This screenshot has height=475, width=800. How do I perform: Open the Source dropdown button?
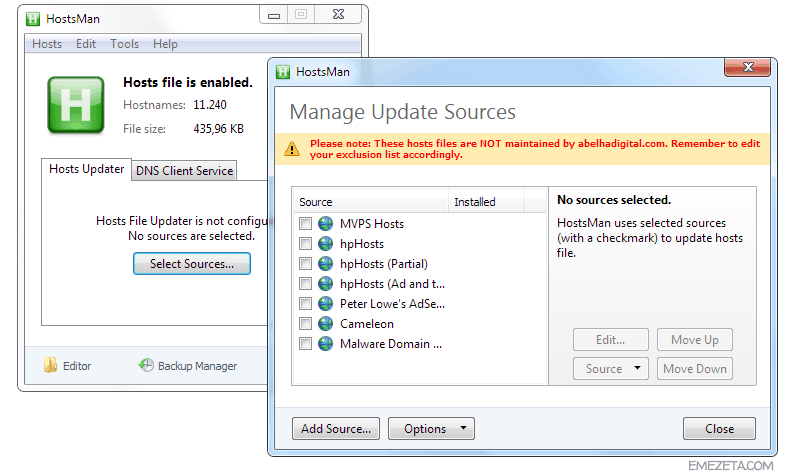(x=611, y=368)
